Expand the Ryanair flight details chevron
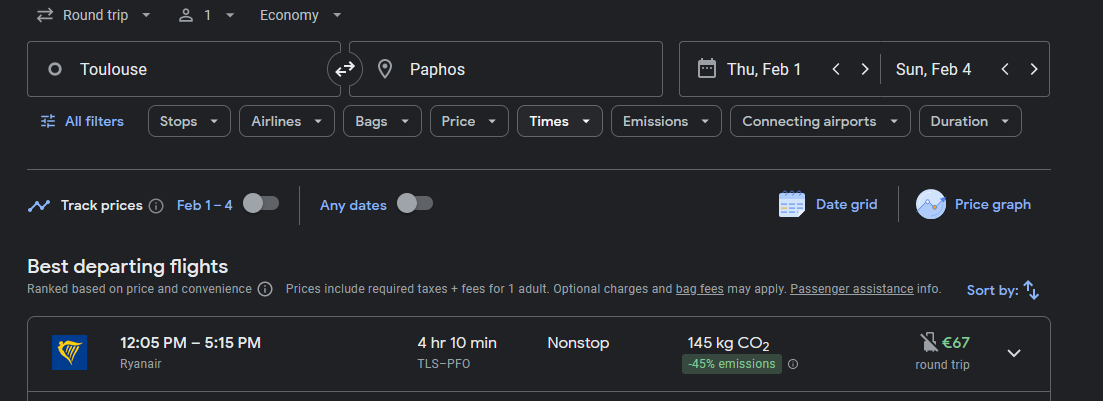 click(x=1014, y=353)
